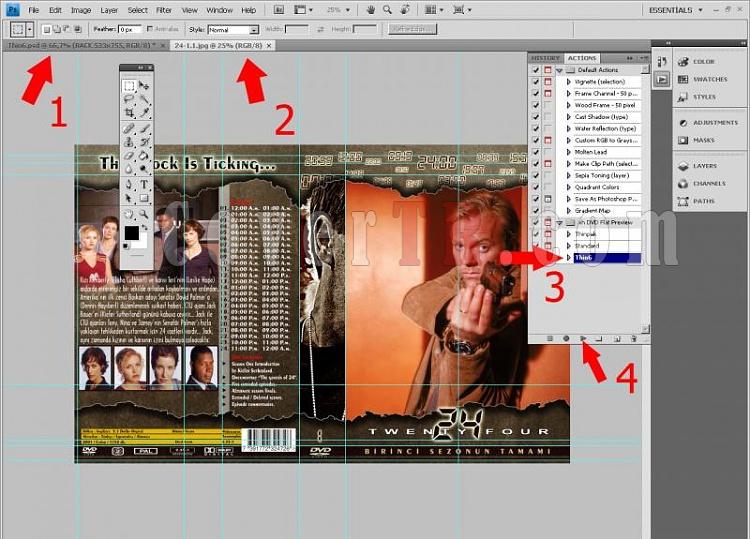Image resolution: width=750 pixels, height=539 pixels.
Task: Toggle checkmark for Vignette (selection) action
Action: tap(536, 82)
